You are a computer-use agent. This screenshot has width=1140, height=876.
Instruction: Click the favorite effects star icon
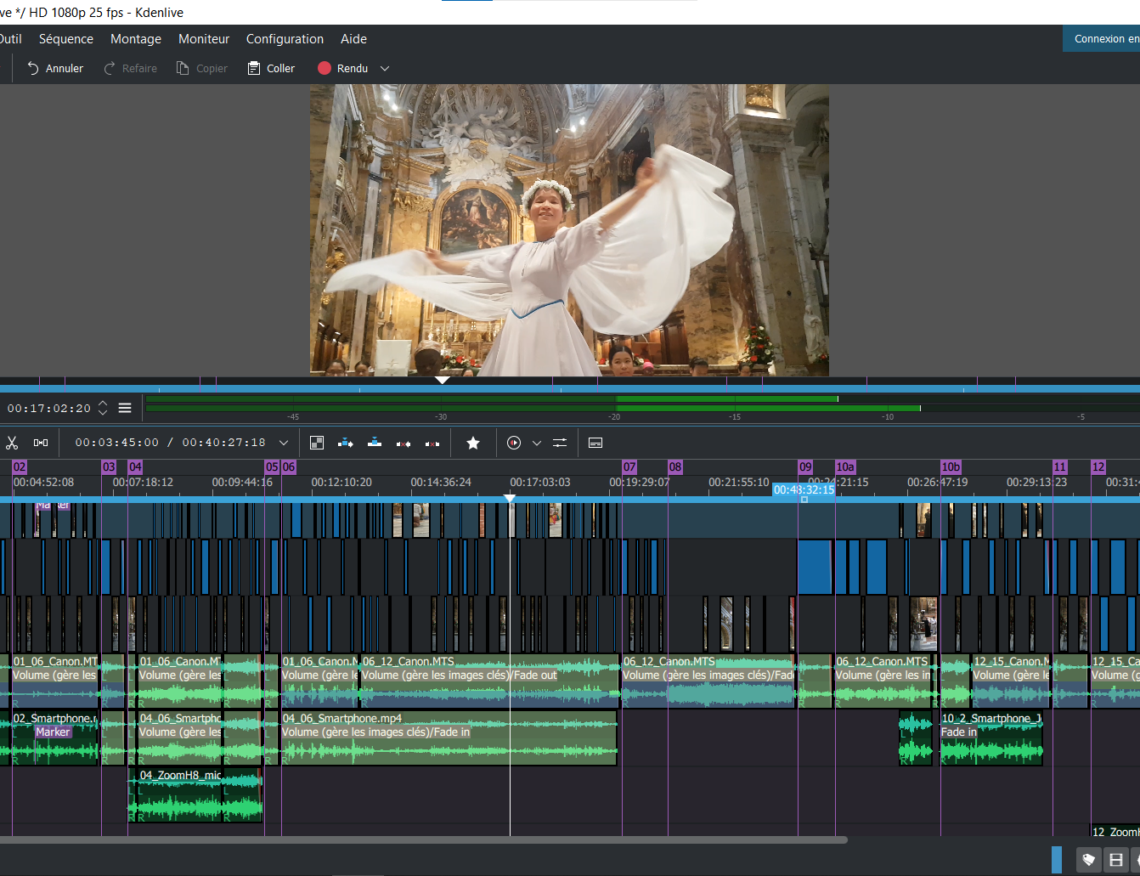(x=473, y=443)
